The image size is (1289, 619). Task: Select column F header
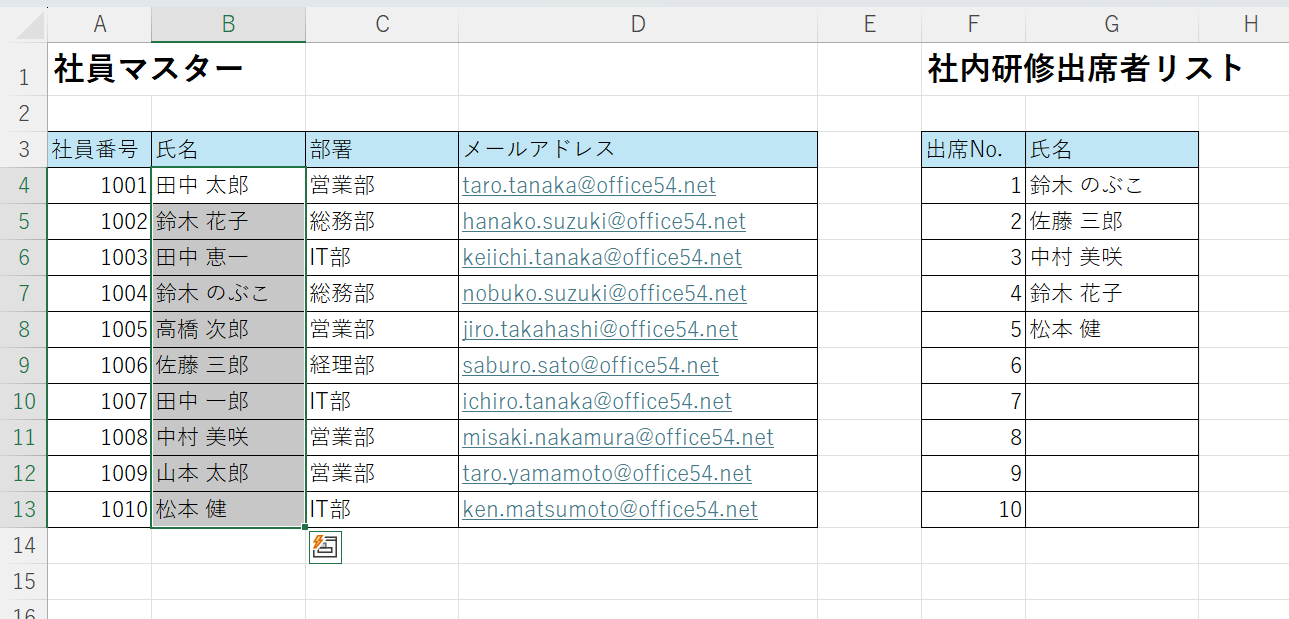coord(973,25)
